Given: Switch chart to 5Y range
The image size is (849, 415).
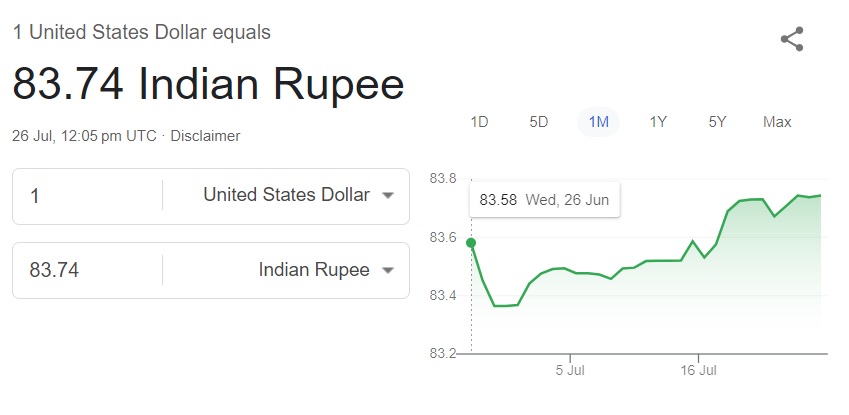Looking at the screenshot, I should tap(717, 122).
